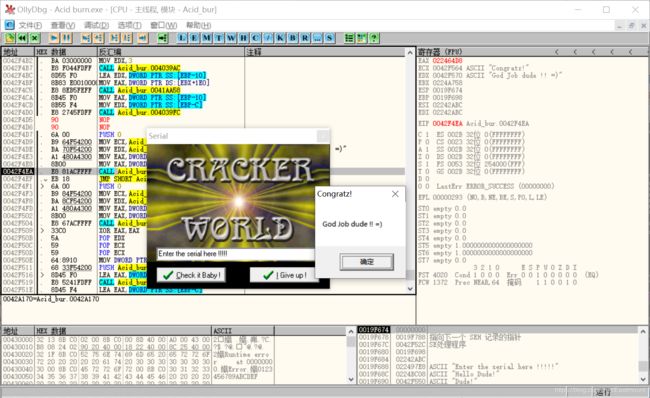Open the 帮助(H) menu
Image resolution: width=650 pixels, height=398 pixels.
coord(199,25)
